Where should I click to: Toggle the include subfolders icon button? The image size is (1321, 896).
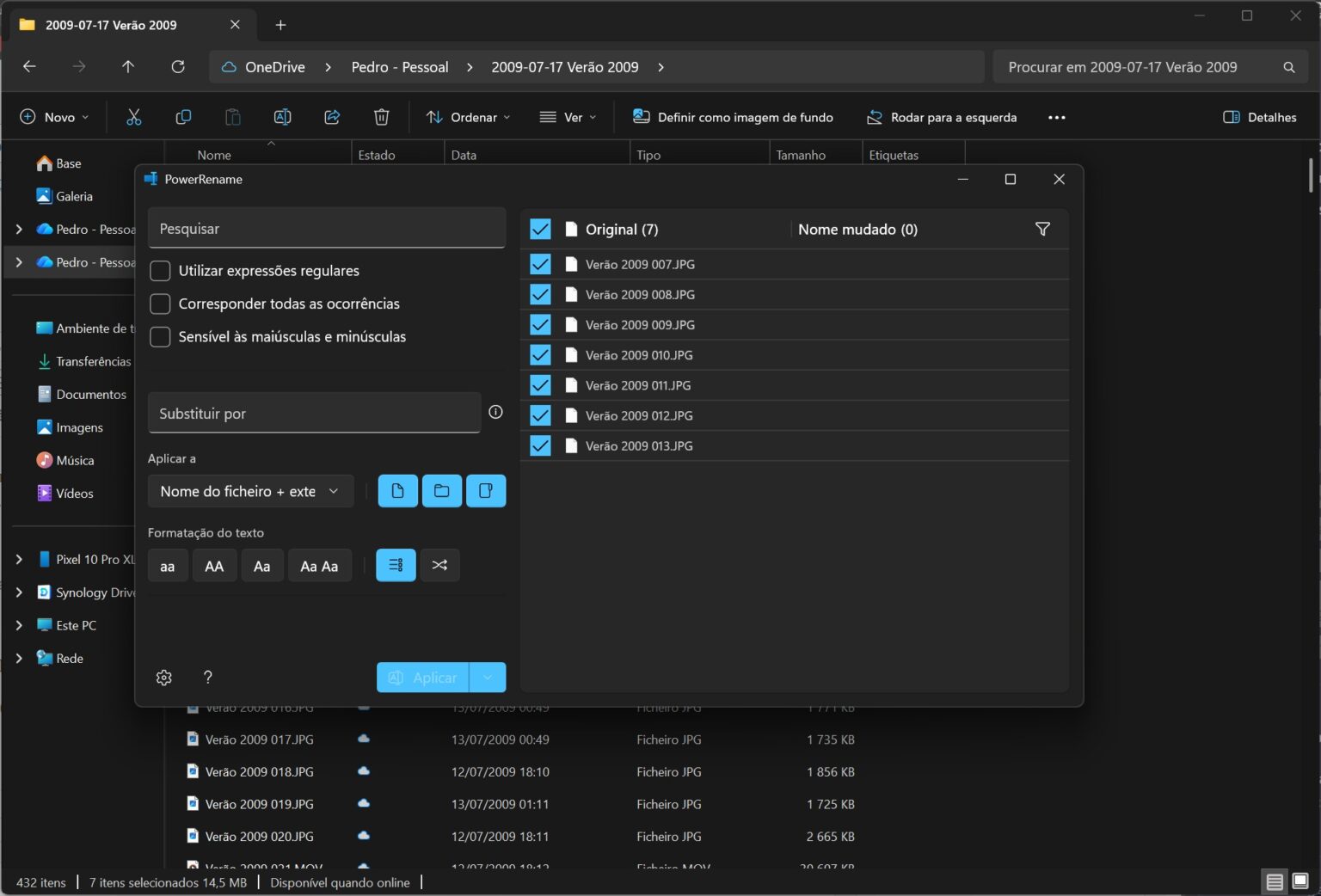point(486,491)
